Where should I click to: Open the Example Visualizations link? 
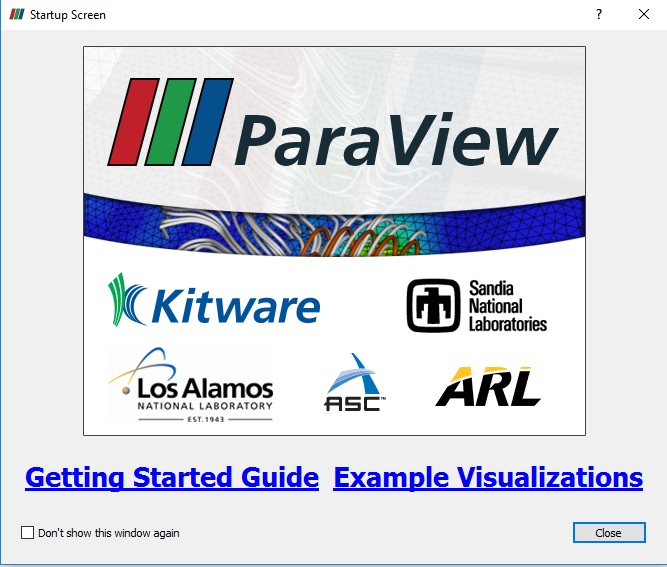488,477
